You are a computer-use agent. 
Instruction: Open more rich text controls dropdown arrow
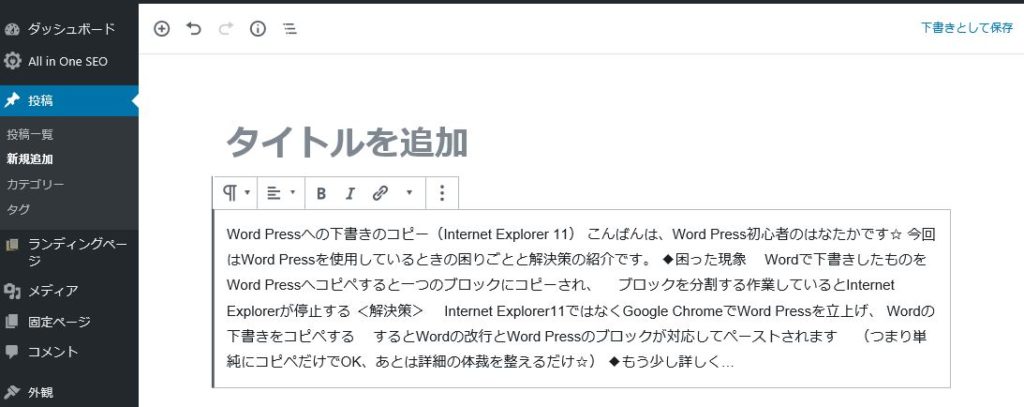[409, 193]
